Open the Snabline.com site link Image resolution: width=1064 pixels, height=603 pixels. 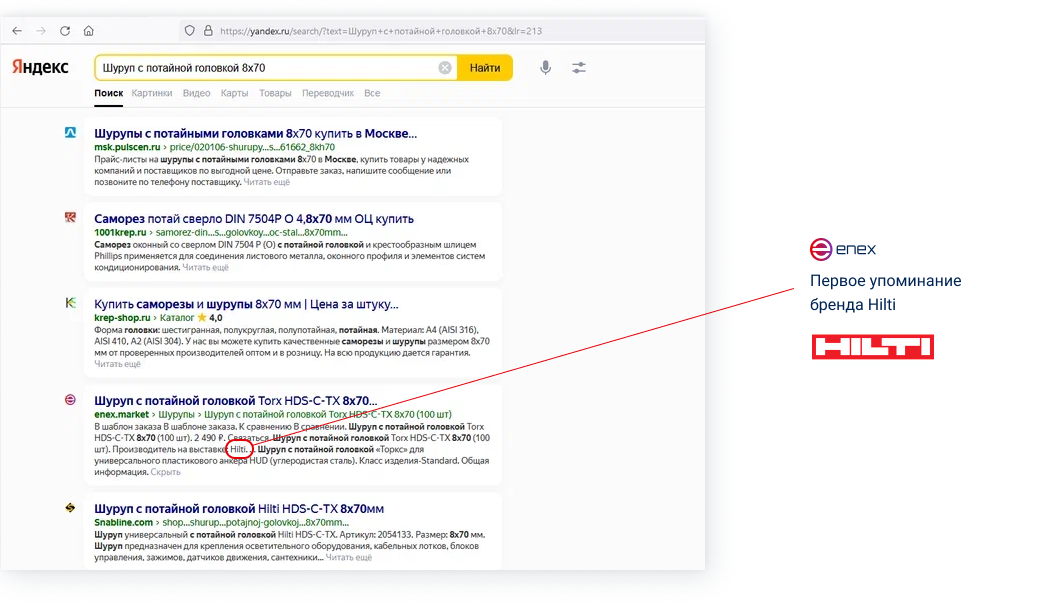point(124,522)
